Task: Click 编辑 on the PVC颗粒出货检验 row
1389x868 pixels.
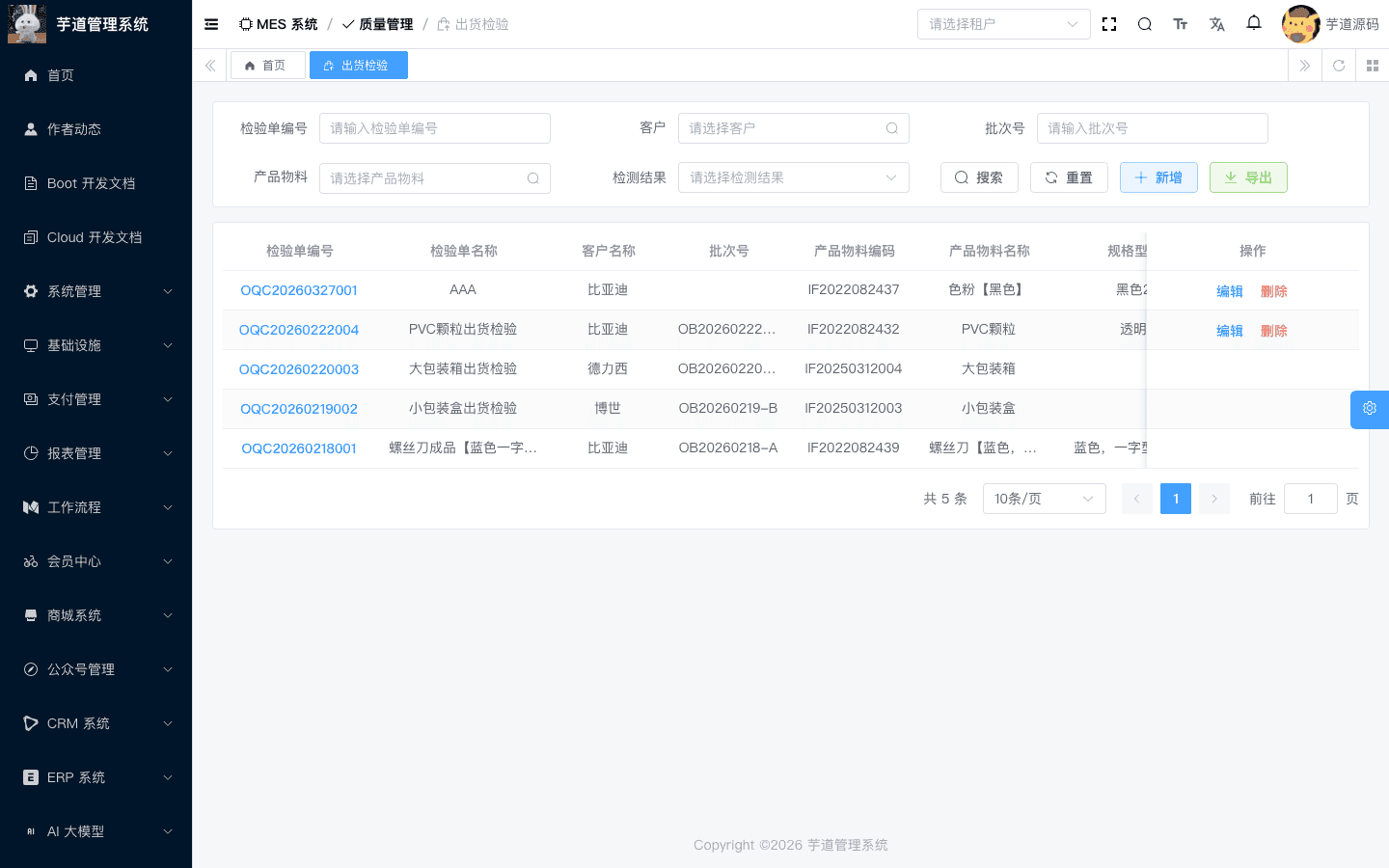Action: click(x=1230, y=330)
